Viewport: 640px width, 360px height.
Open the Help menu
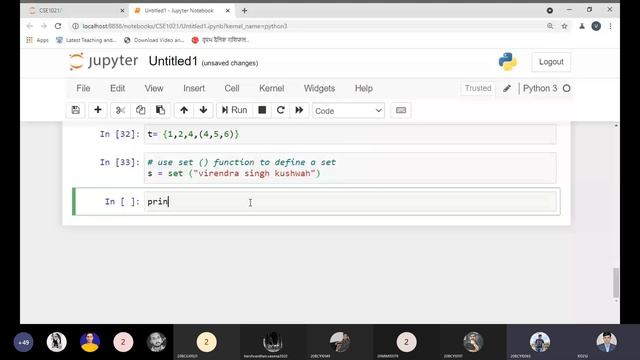(364, 88)
